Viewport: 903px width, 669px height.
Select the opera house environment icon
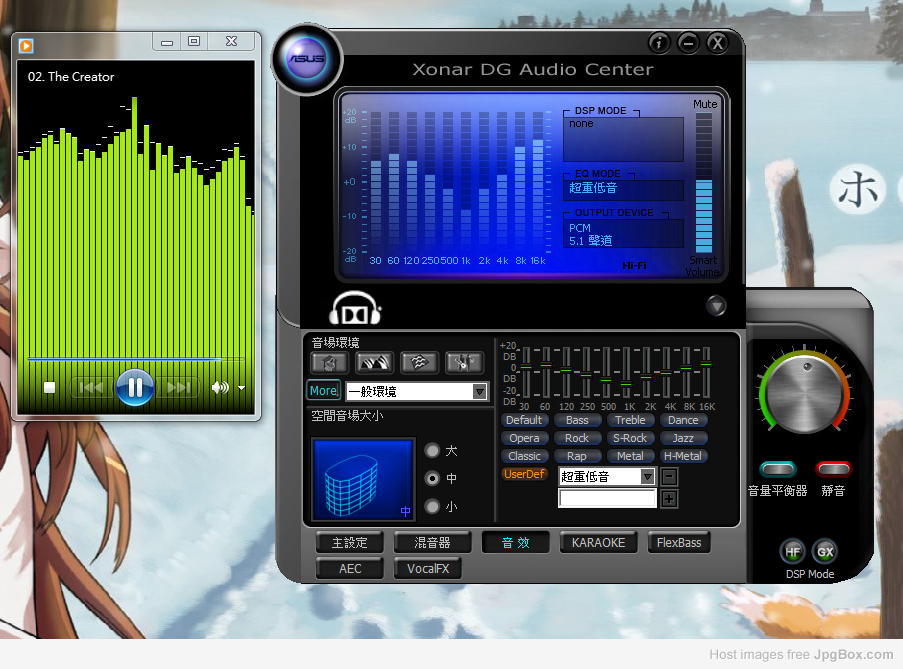[x=374, y=363]
